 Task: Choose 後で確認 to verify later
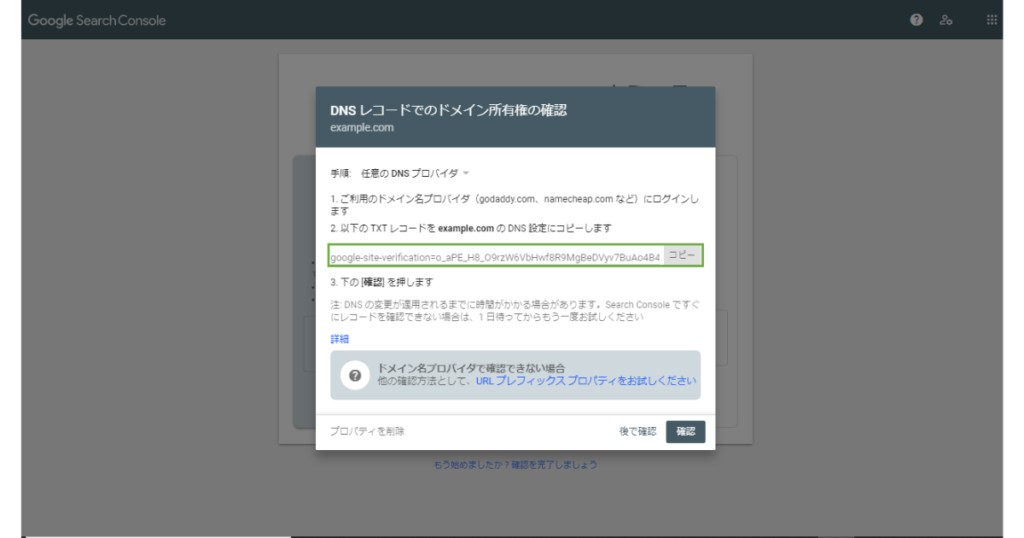(637, 432)
